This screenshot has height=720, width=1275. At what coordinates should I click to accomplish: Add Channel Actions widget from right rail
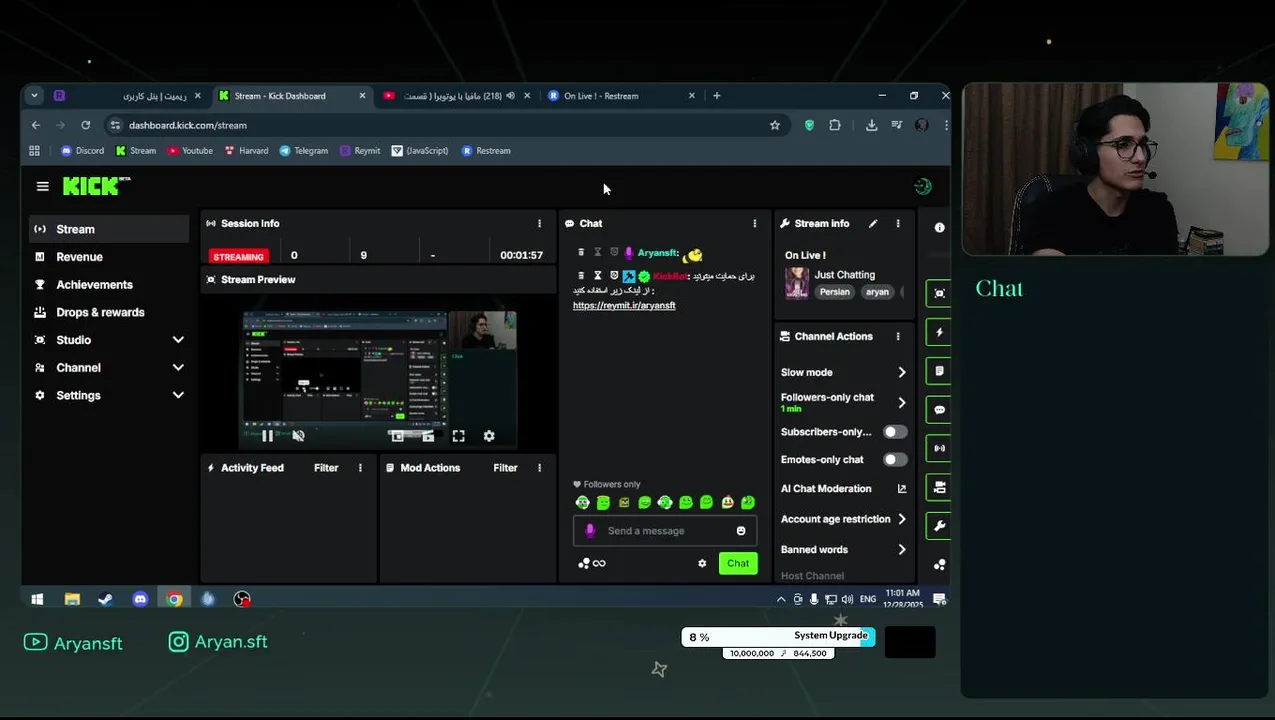pyautogui.click(x=939, y=488)
